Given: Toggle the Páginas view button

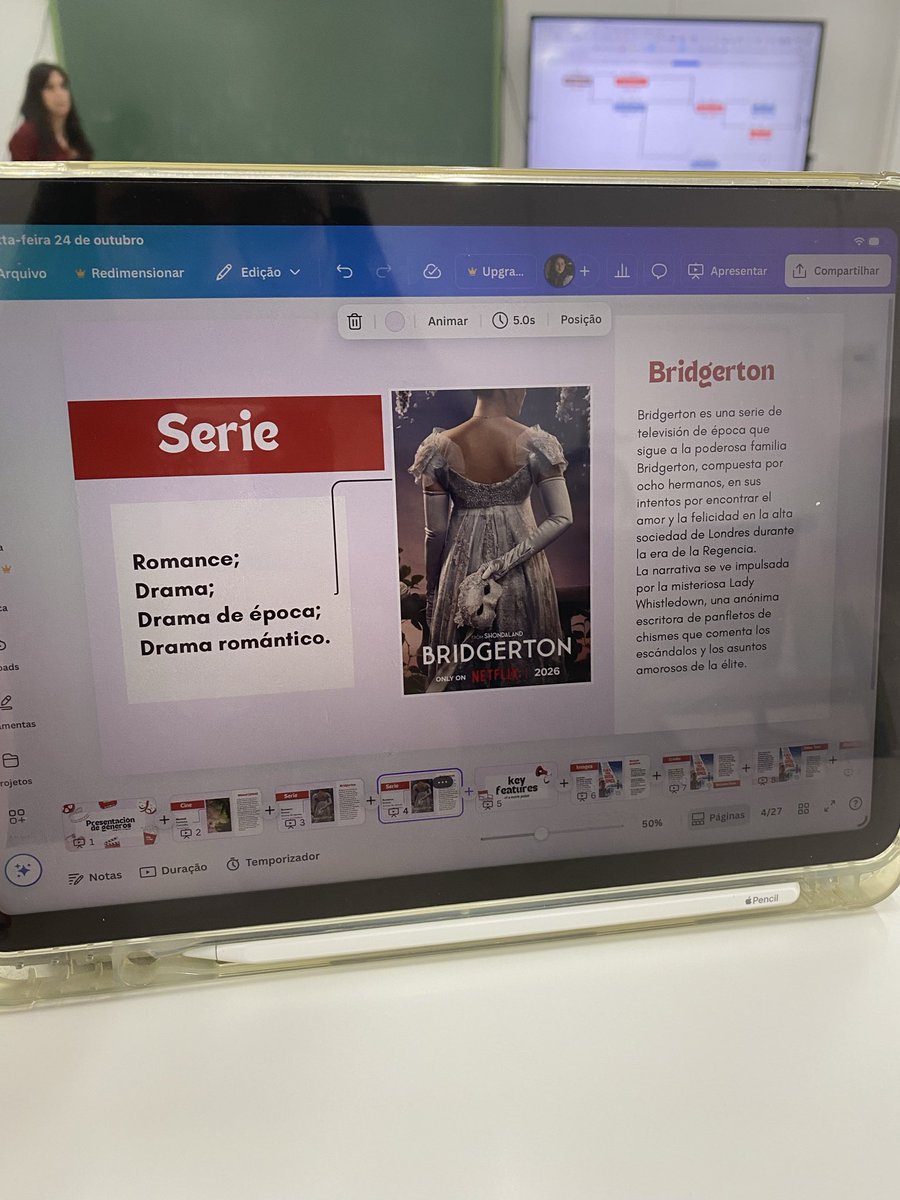Looking at the screenshot, I should (718, 816).
